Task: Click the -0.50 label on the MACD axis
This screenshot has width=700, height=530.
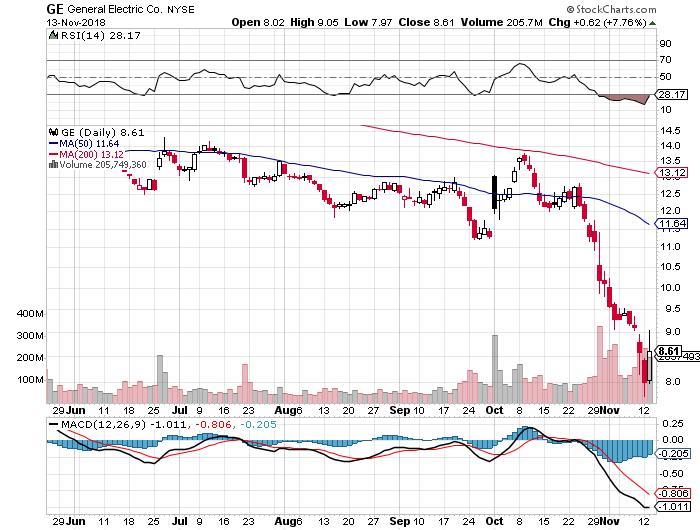Action: click(x=671, y=473)
